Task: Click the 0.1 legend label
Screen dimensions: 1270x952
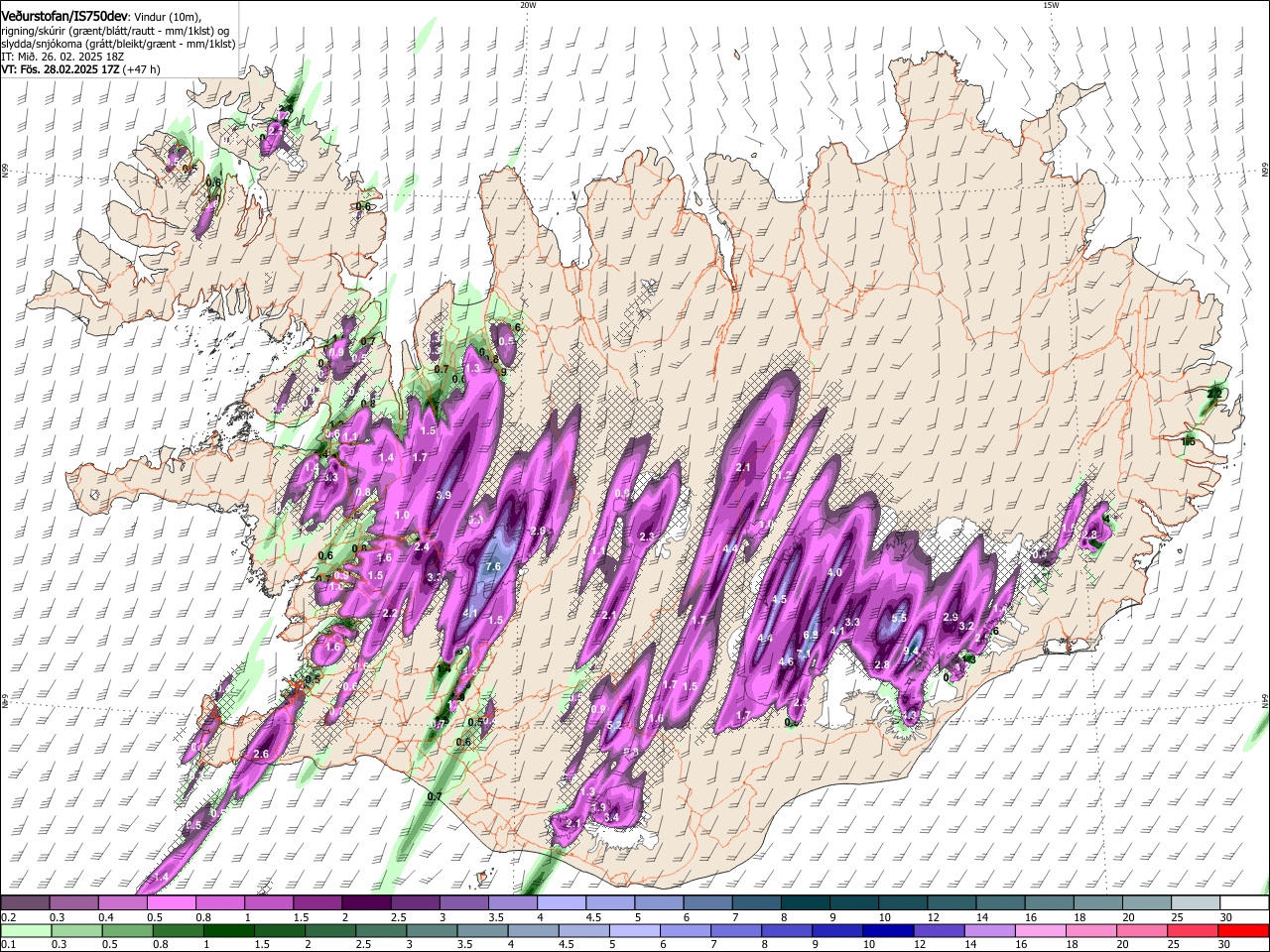Action: [x=9, y=944]
